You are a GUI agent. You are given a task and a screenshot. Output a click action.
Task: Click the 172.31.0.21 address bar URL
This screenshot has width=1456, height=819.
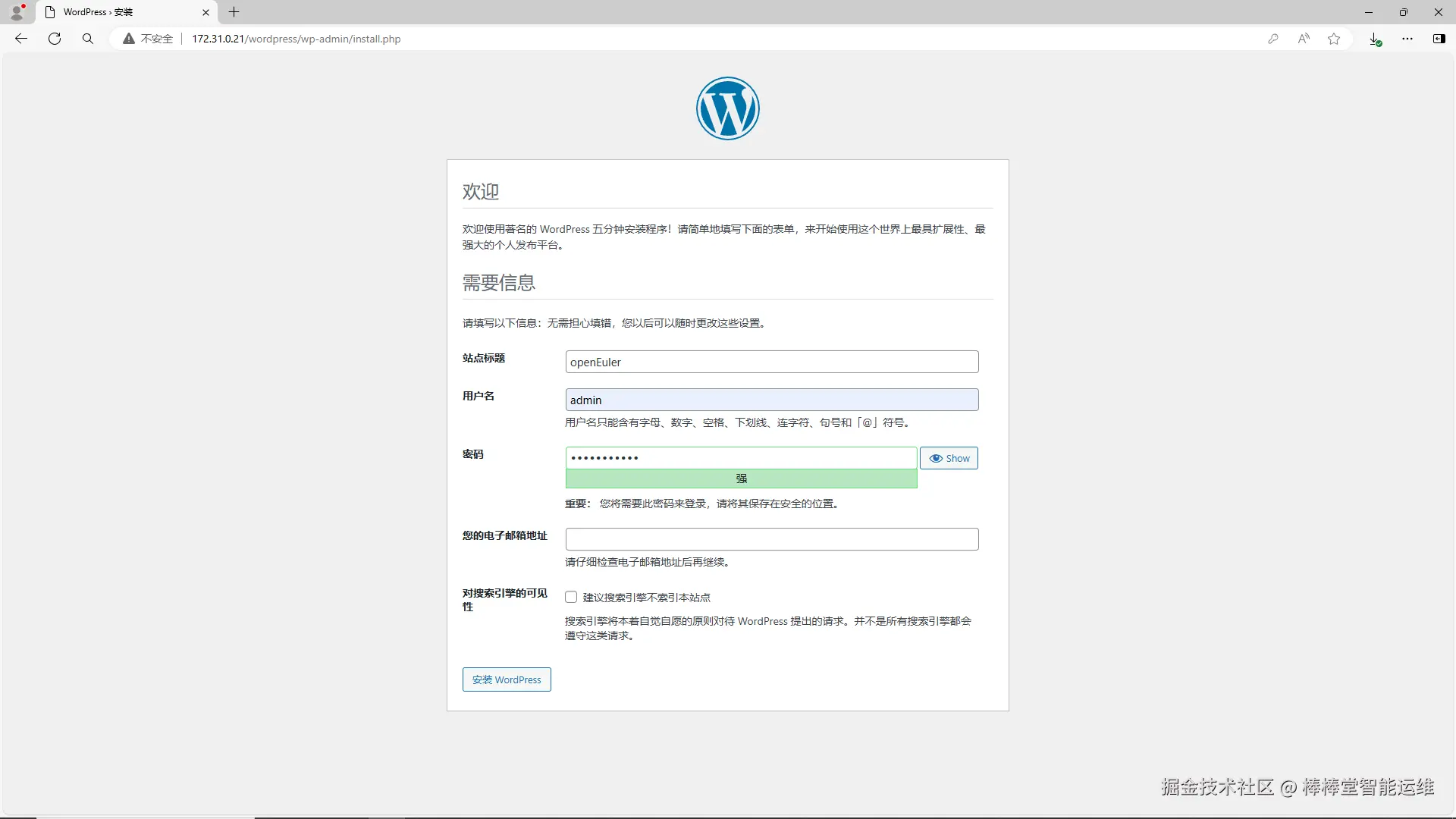(296, 39)
